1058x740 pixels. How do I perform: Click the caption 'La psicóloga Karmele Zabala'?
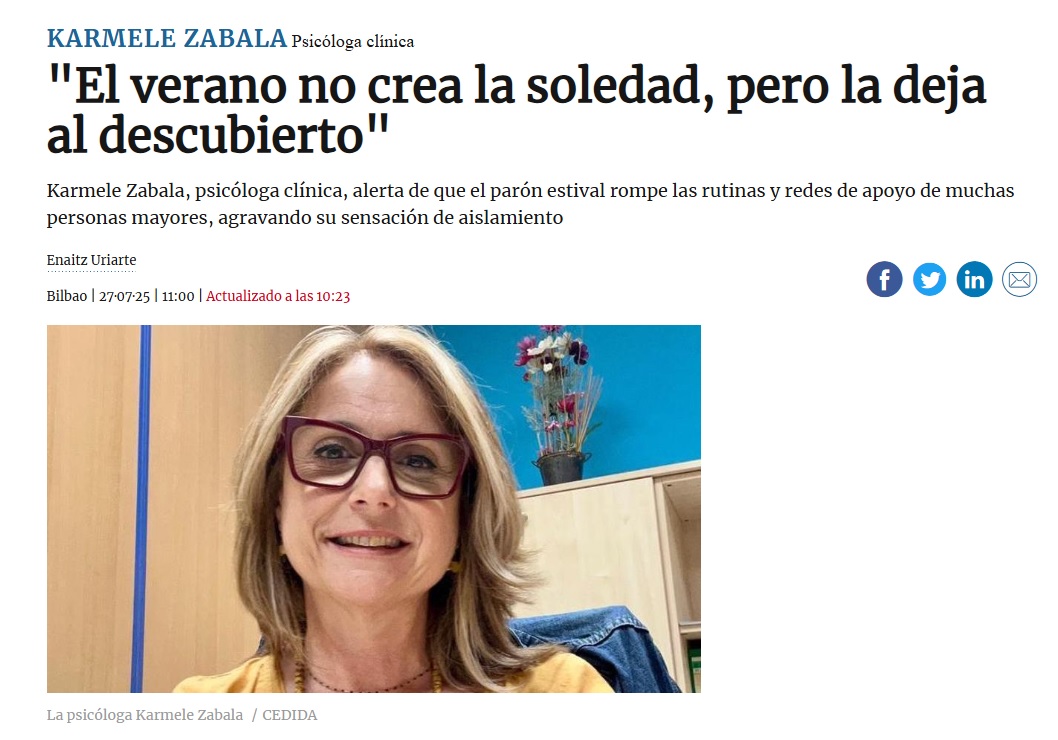click(144, 715)
